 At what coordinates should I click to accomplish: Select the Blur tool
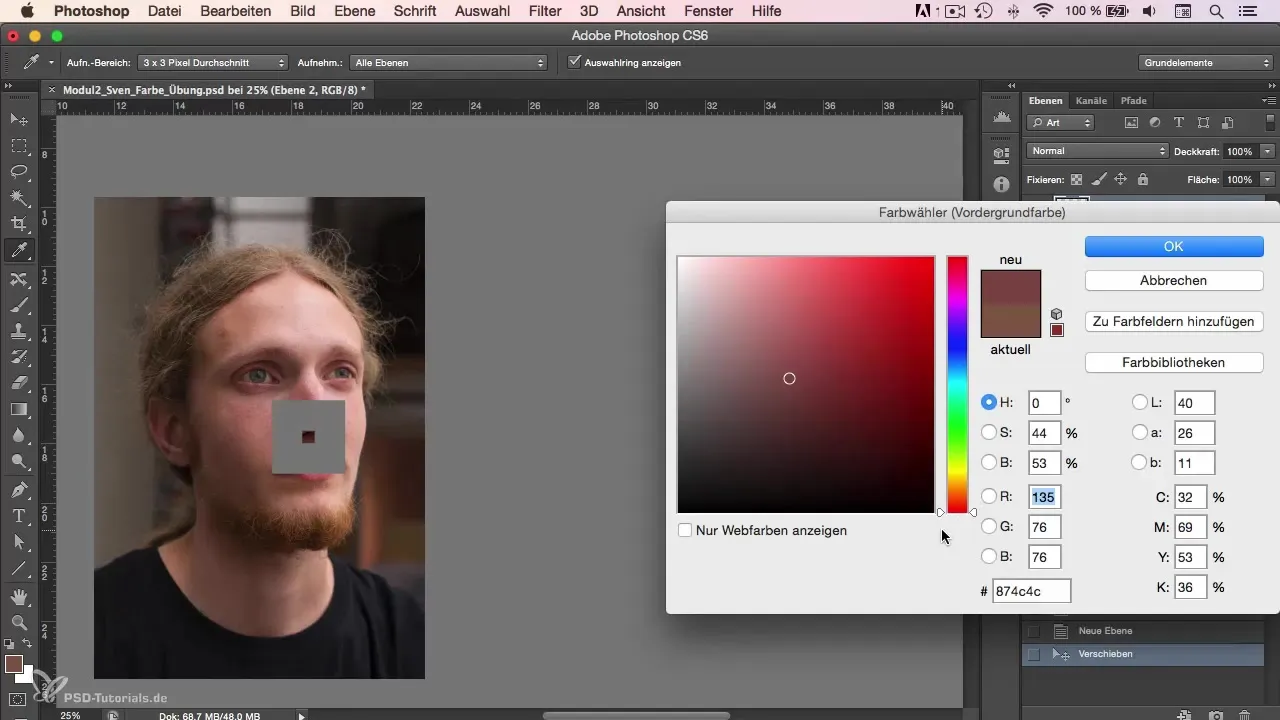(18, 435)
